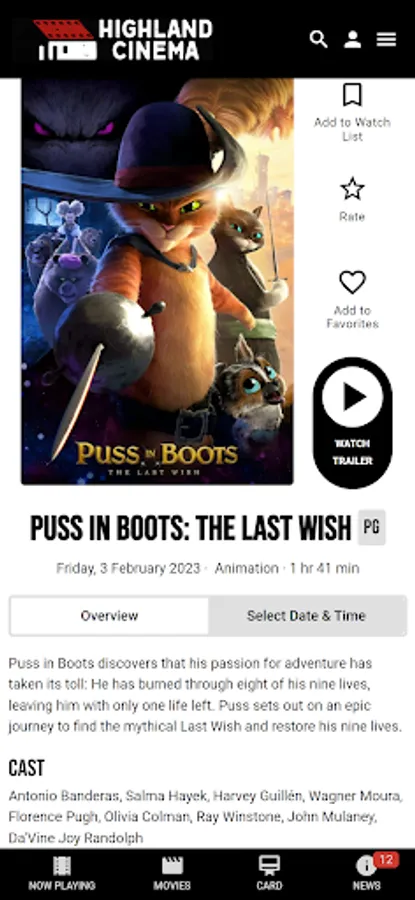Image resolution: width=415 pixels, height=900 pixels.
Task: Click the Watch Trailer text label
Action: [352, 452]
